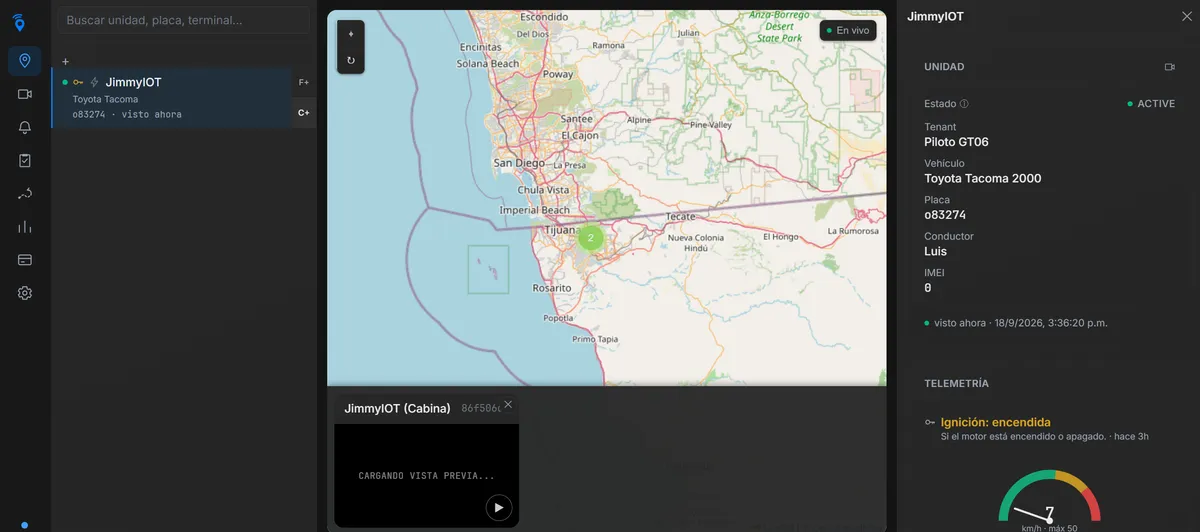The image size is (1200, 532).
Task: Play the Cabina camera preview
Action: pos(498,507)
